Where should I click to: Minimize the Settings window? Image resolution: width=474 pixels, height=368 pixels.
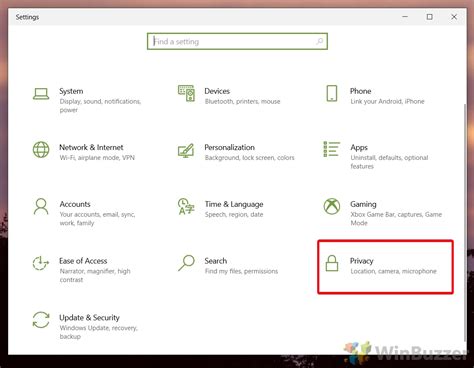[x=405, y=17]
